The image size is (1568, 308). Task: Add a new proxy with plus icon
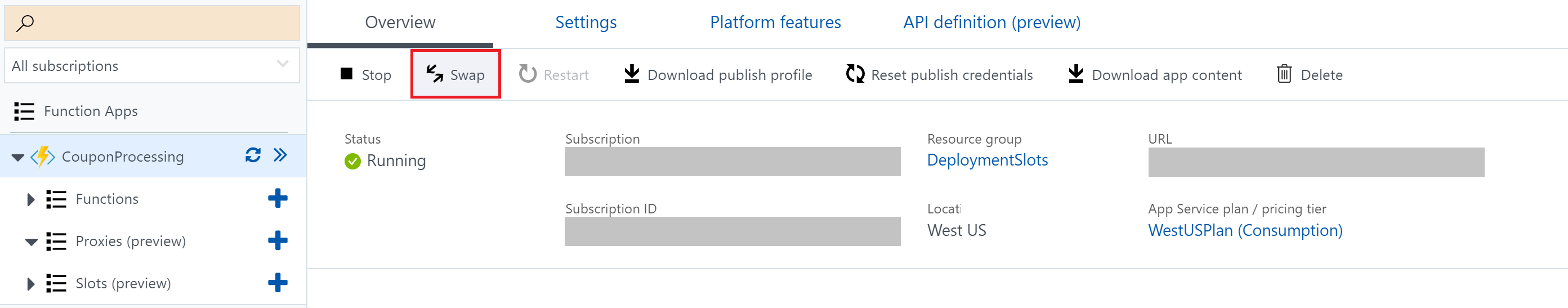coord(278,240)
